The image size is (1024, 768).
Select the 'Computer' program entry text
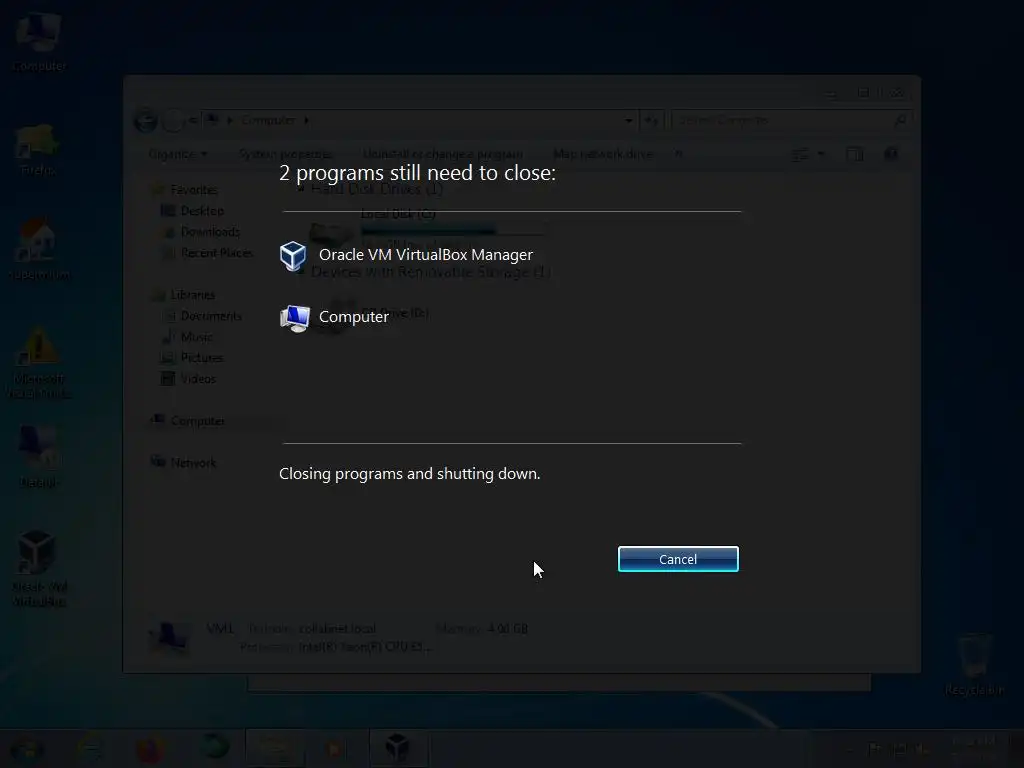pyautogui.click(x=353, y=317)
